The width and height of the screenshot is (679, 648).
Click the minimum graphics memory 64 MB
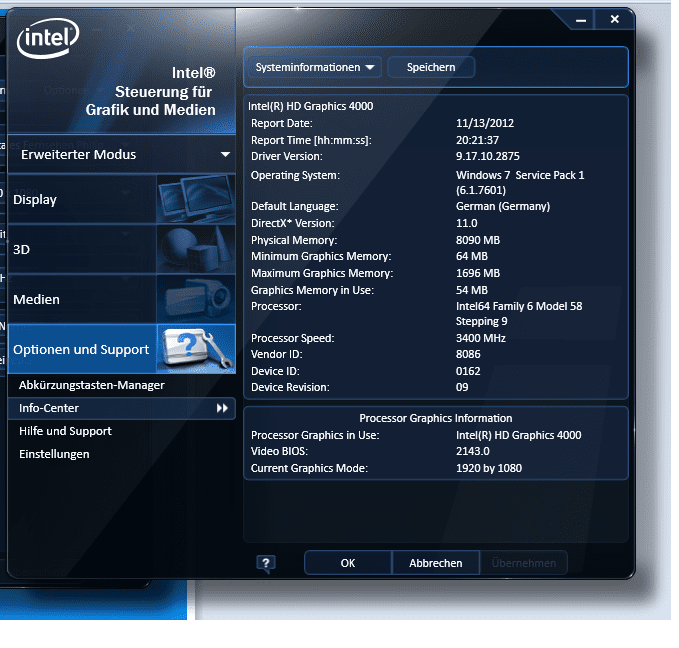(472, 256)
